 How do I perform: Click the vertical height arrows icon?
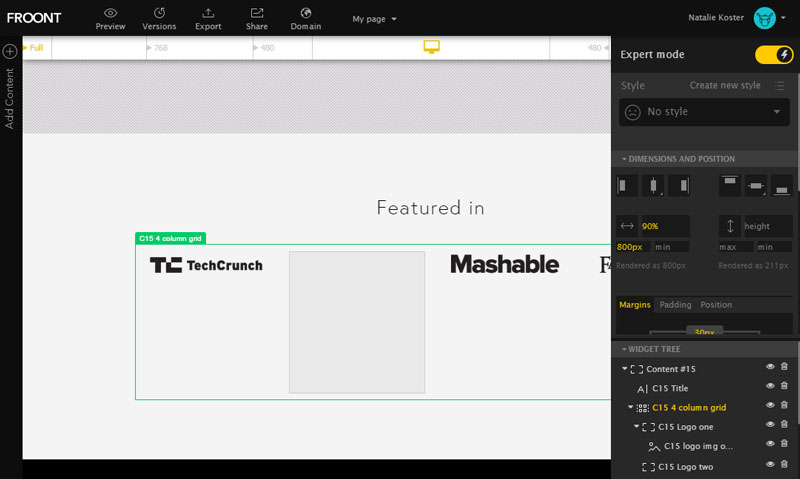pos(730,226)
